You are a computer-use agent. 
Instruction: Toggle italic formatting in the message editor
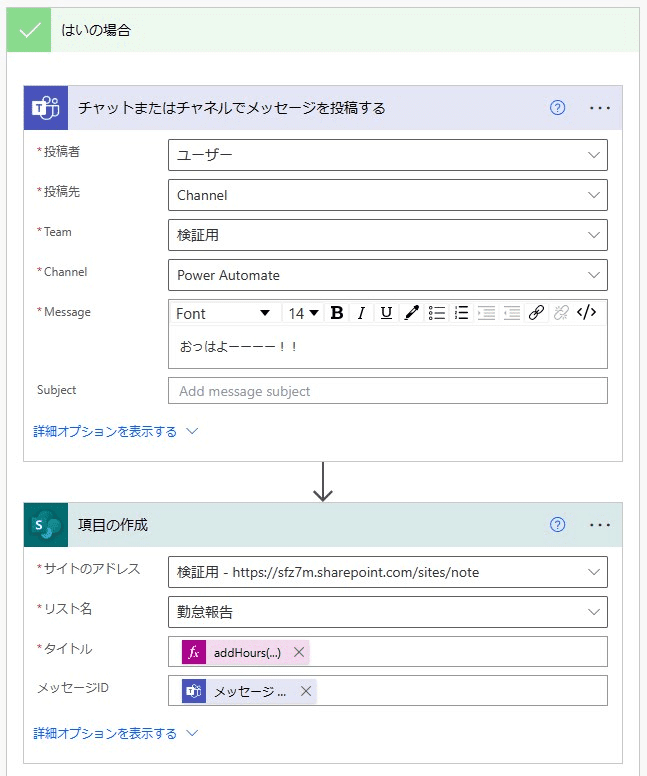click(x=361, y=313)
